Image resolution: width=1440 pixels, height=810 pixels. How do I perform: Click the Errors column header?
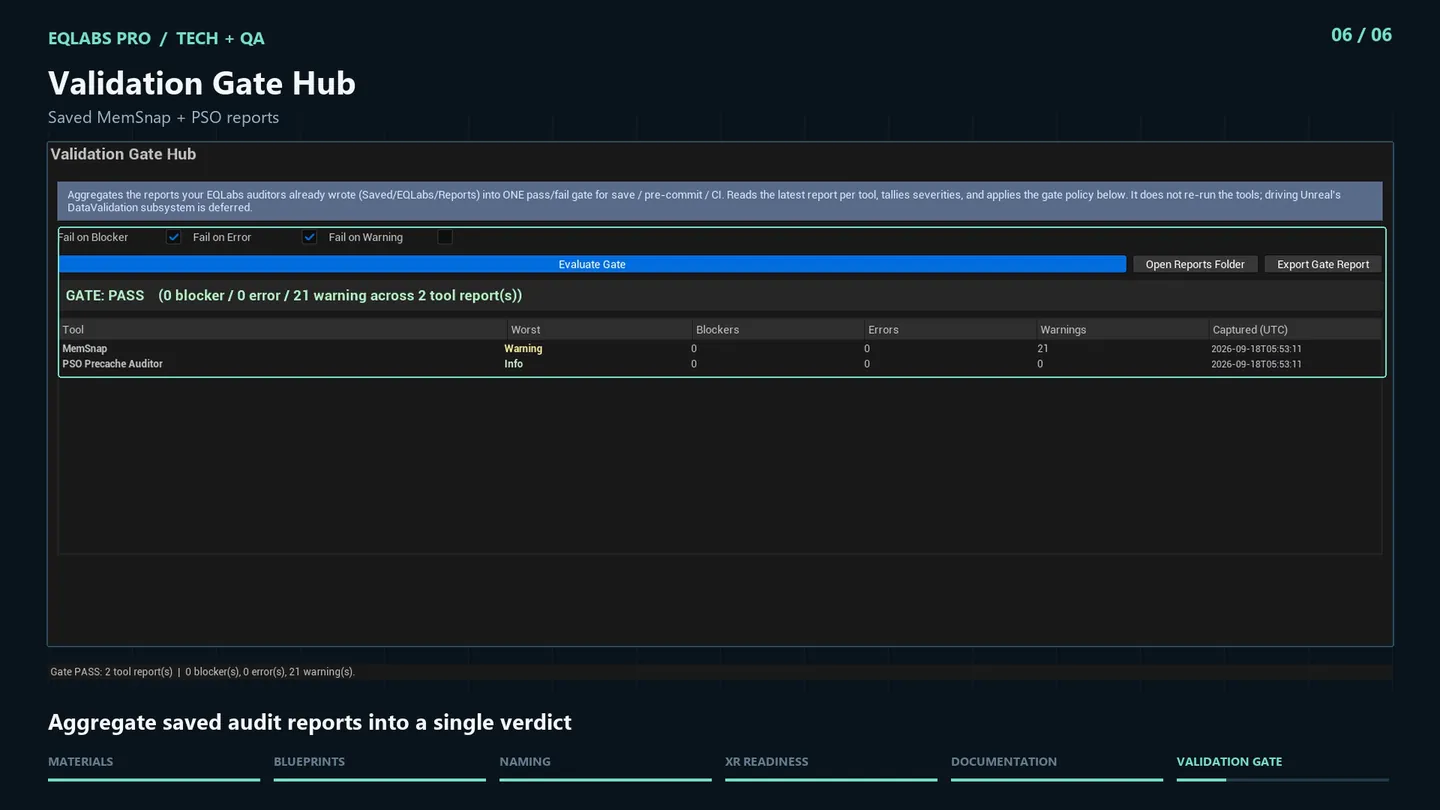tap(950, 329)
